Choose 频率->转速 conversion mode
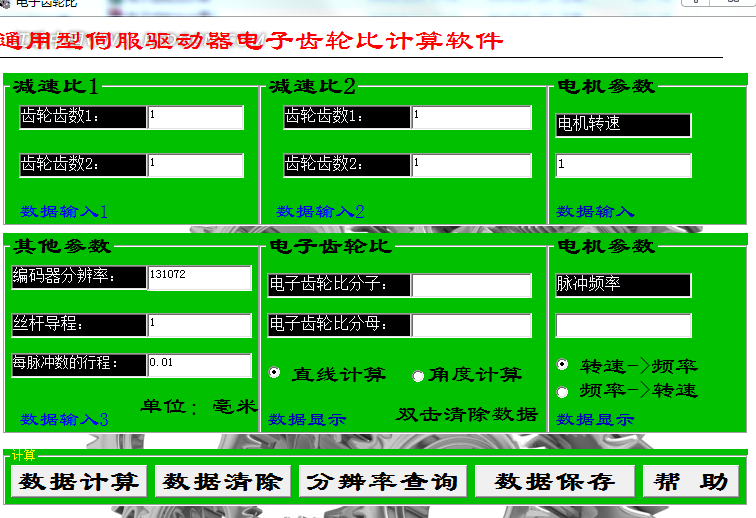 pyautogui.click(x=562, y=391)
